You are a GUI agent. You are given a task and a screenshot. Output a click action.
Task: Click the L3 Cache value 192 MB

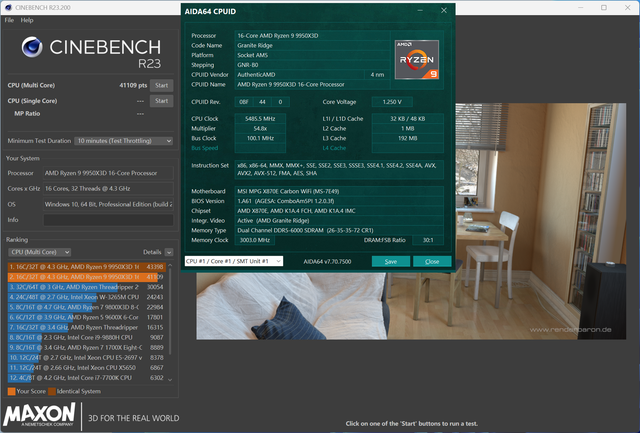tap(407, 138)
